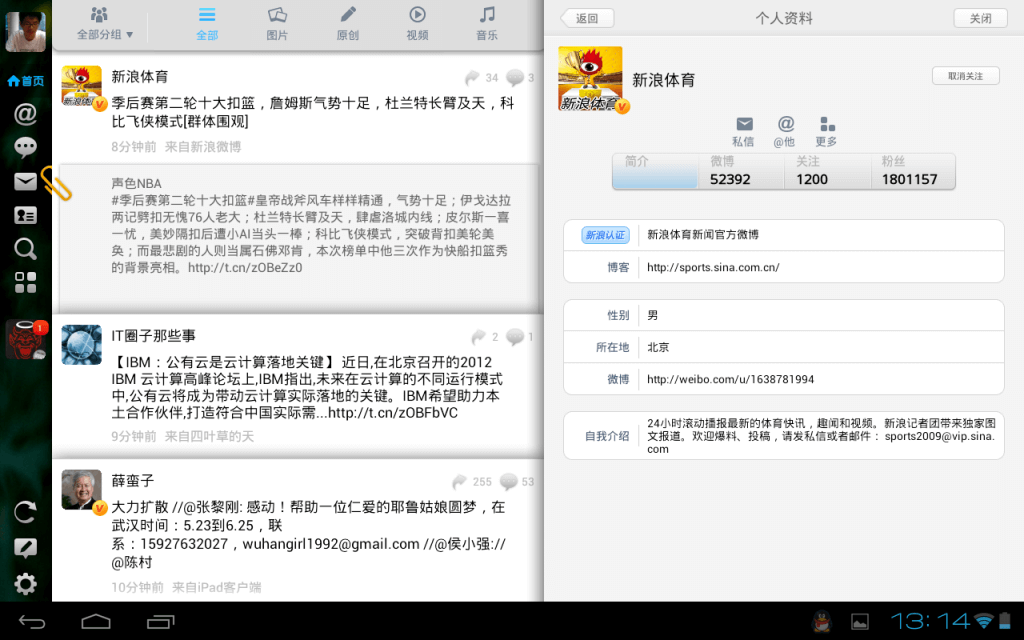
Task: Open link http://t.cn/zOBFbVC in IBM post
Action: pos(392,413)
